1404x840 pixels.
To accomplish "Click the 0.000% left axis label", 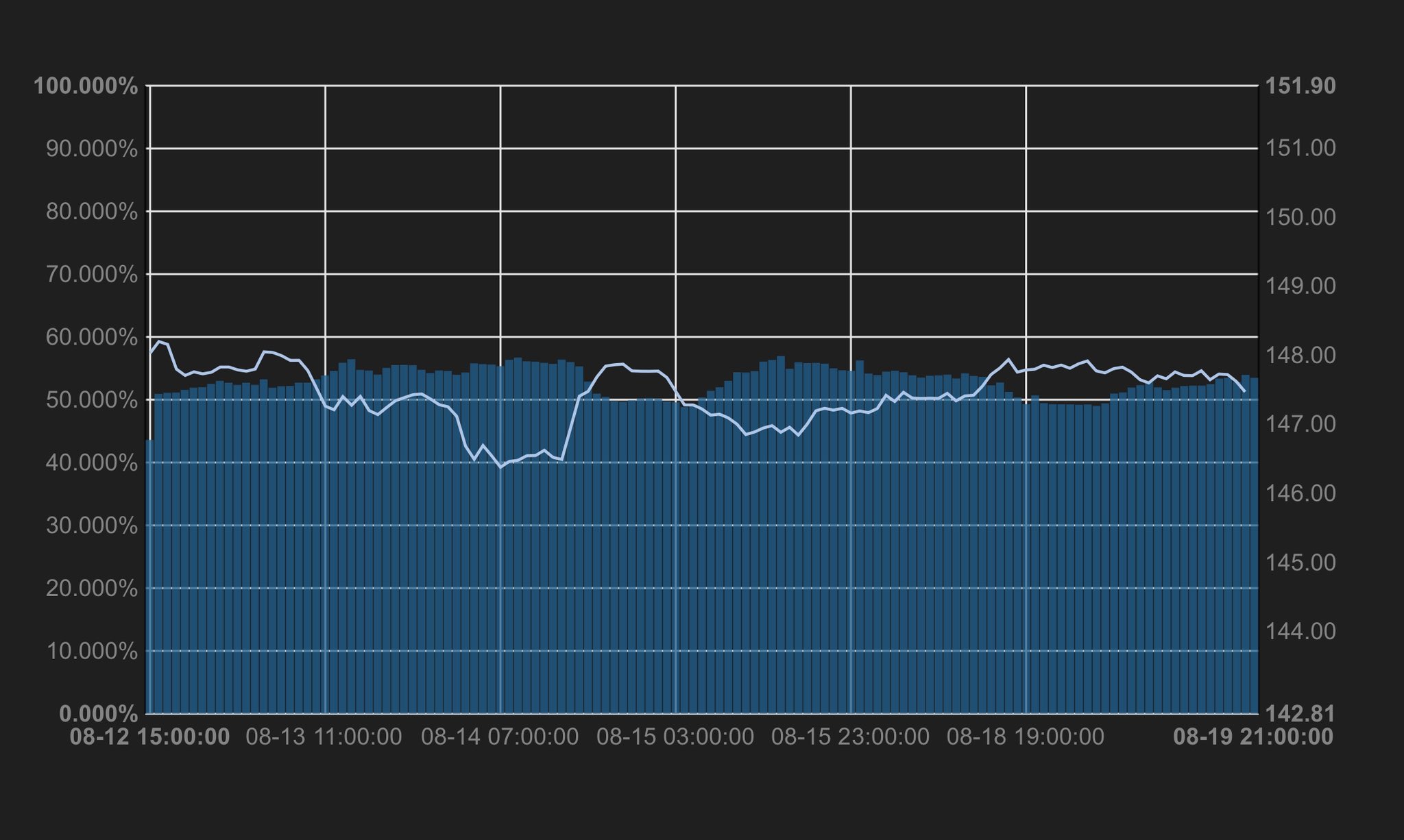I will tap(98, 714).
